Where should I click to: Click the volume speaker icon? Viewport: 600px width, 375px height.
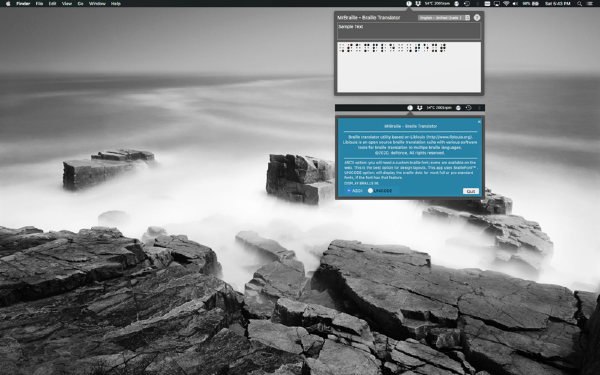(x=515, y=3)
